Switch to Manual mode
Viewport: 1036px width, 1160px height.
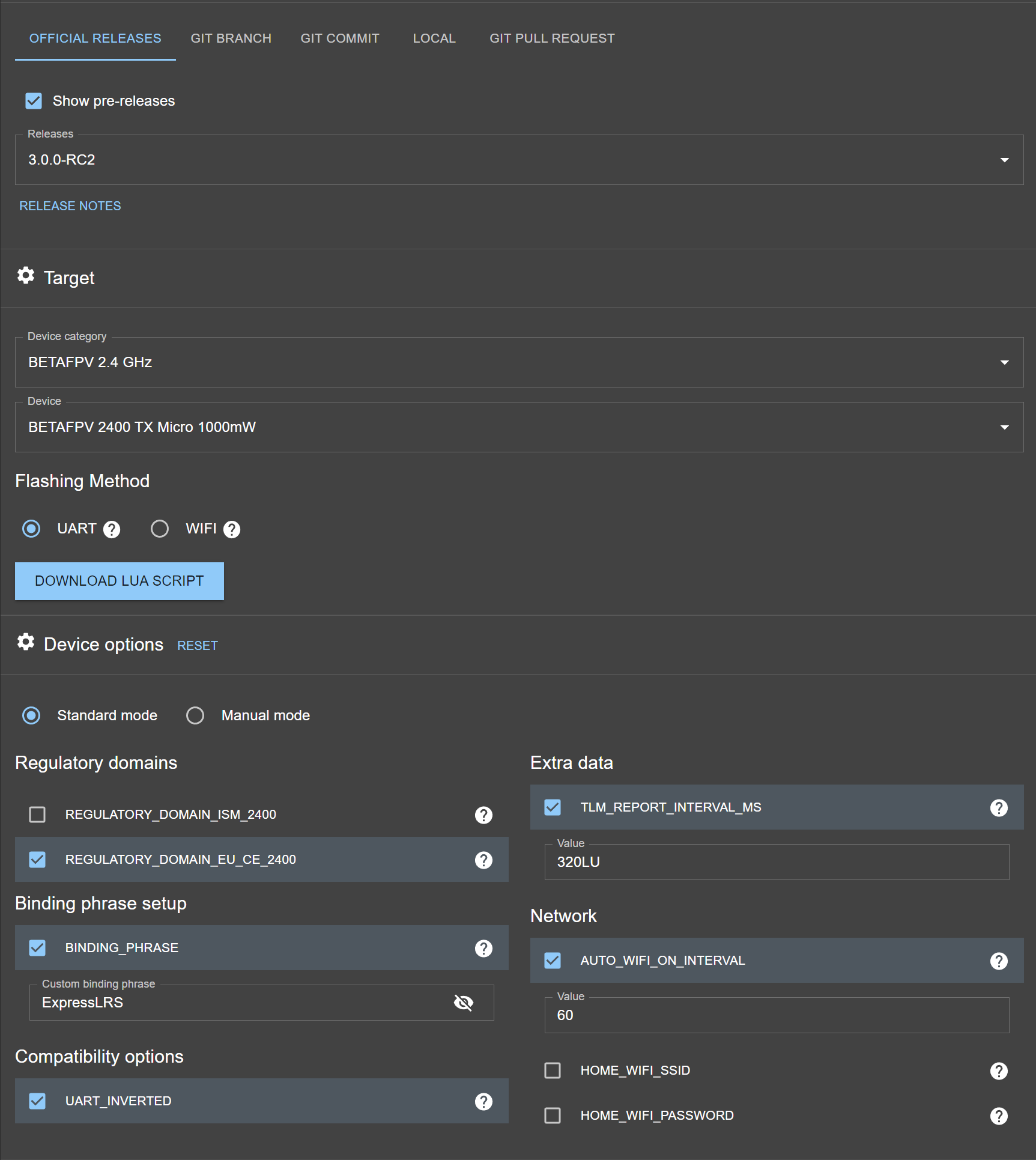coord(195,715)
